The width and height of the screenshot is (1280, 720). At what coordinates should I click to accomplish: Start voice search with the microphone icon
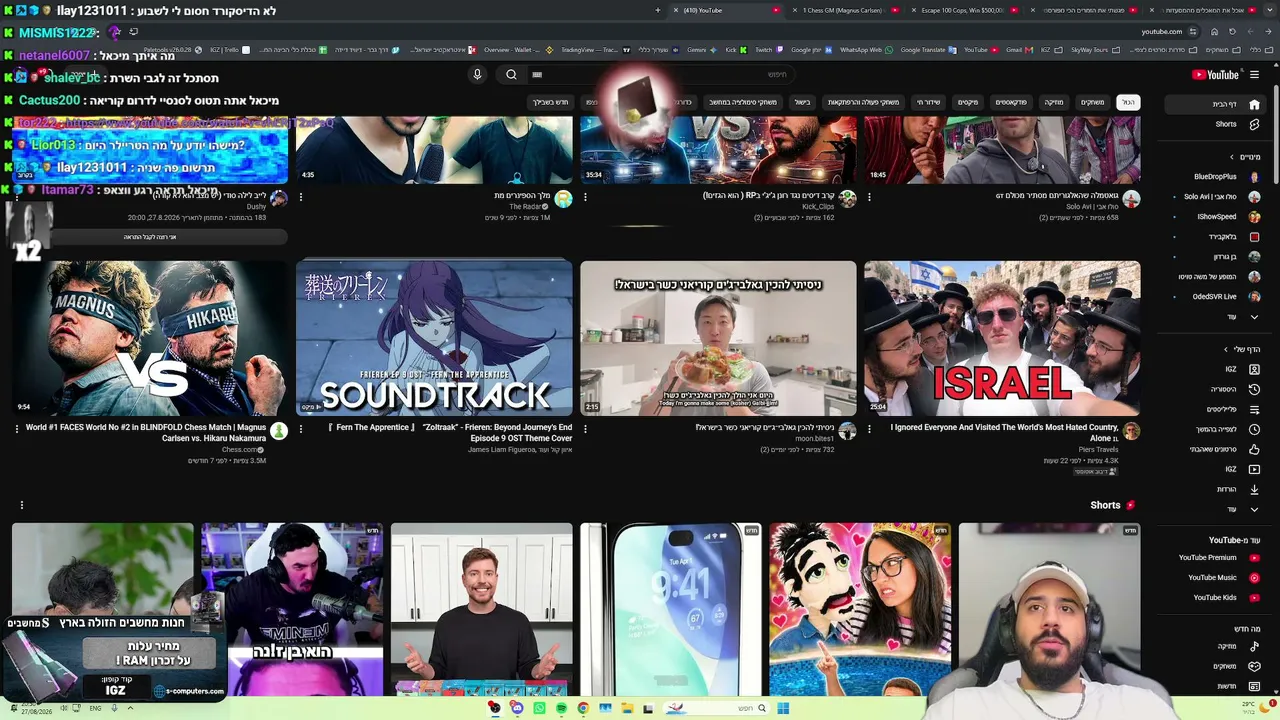(477, 75)
